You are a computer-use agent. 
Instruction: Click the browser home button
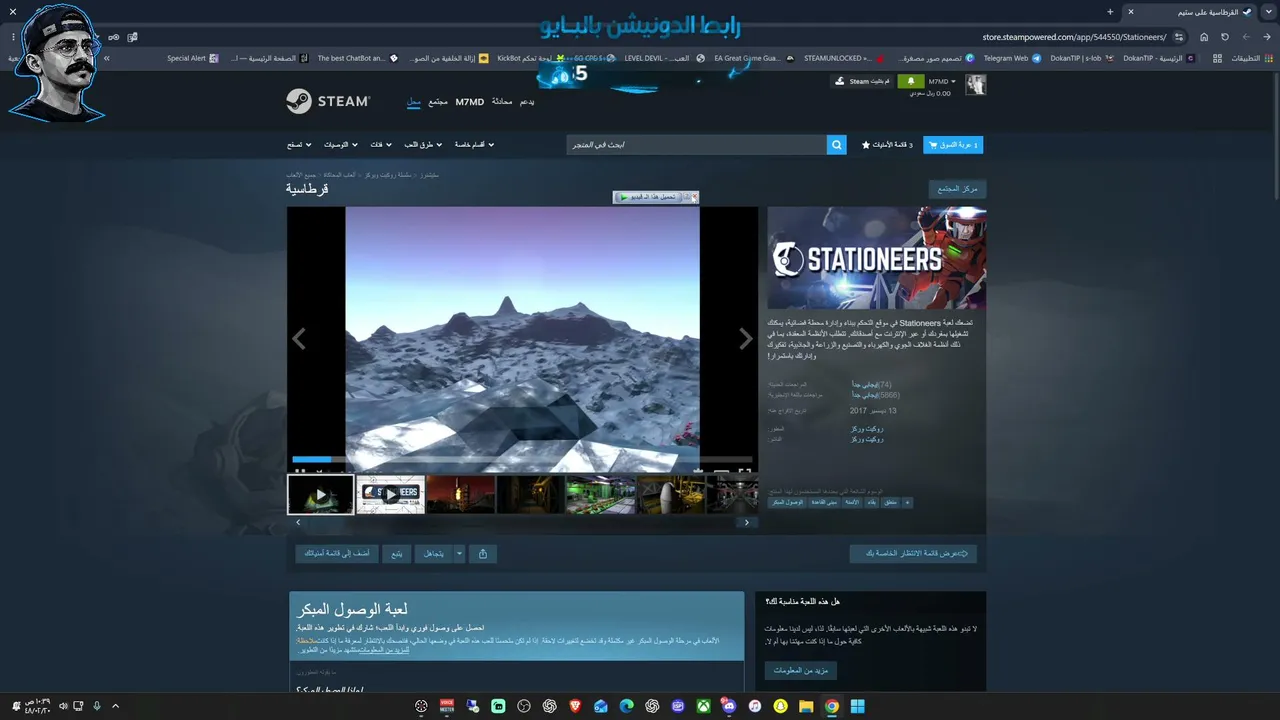point(1204,37)
